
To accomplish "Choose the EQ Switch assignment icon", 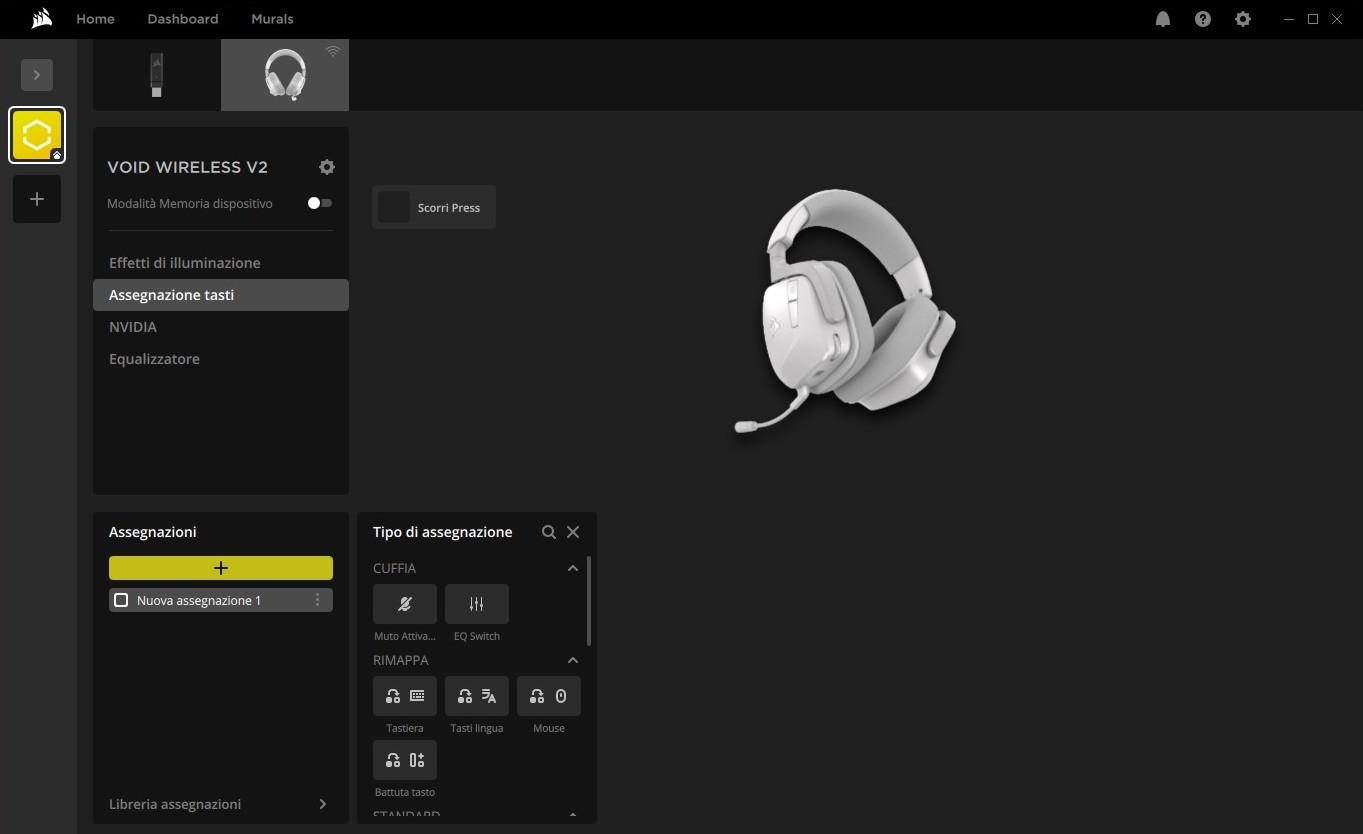I will coord(476,604).
